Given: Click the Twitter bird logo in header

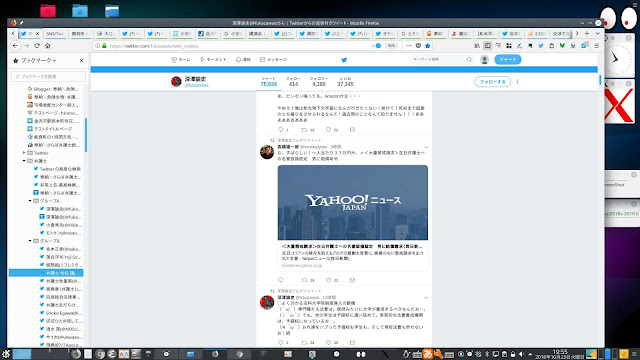Looking at the screenshot, I should (x=344, y=60).
